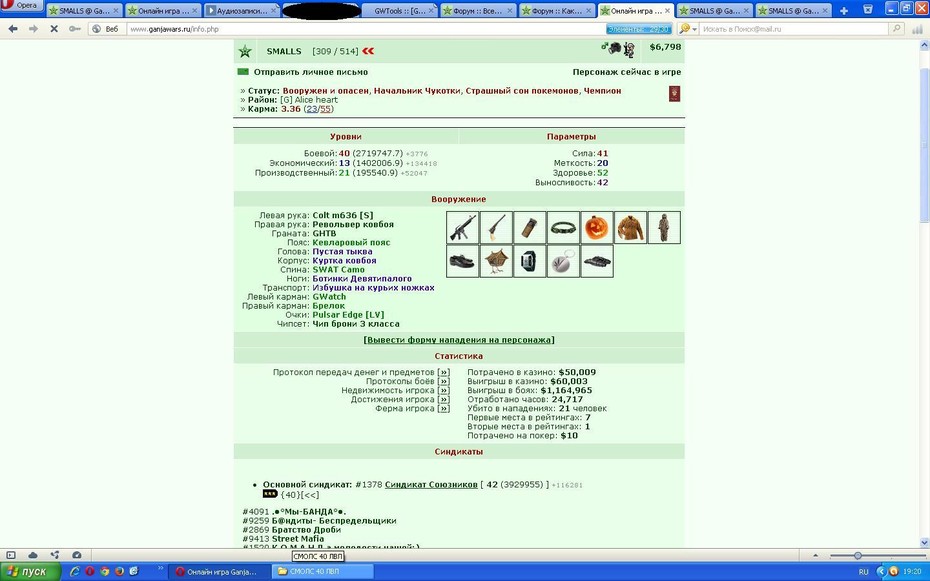The height and width of the screenshot is (581, 930).
Task: Expand the quick launch chevron overflow
Action: [160, 569]
